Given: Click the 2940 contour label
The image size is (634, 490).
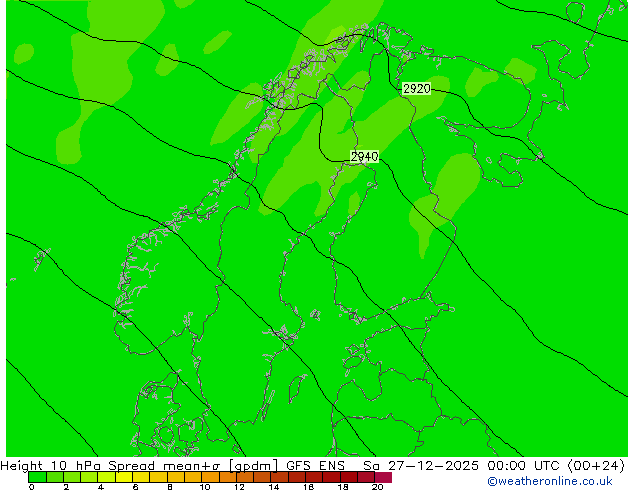Looking at the screenshot, I should 364,156.
